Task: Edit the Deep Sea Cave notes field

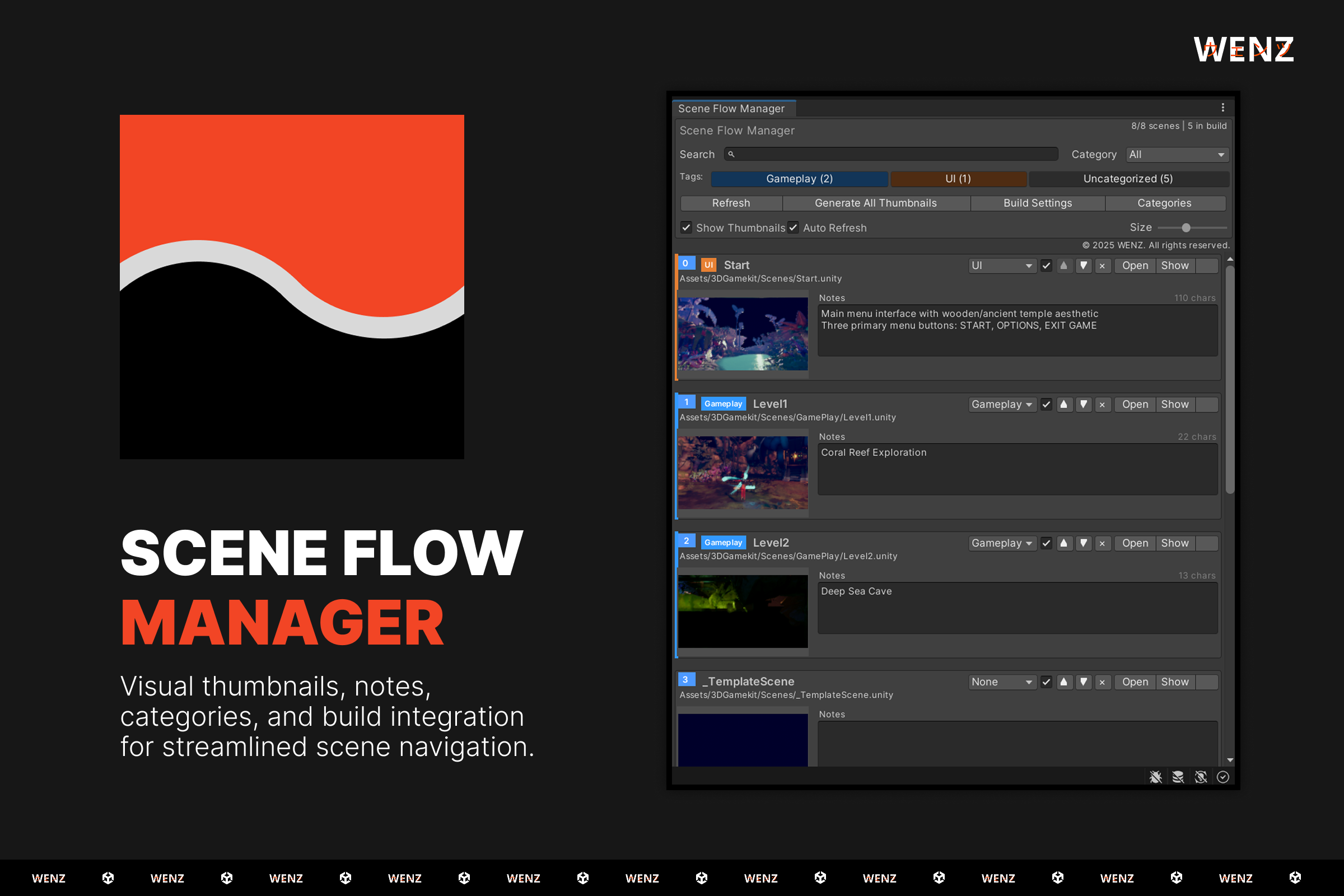Action: pos(1018,609)
